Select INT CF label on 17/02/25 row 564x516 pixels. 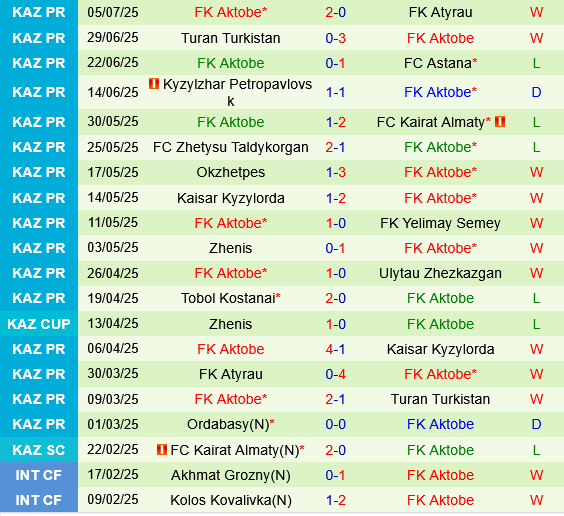pos(38,475)
